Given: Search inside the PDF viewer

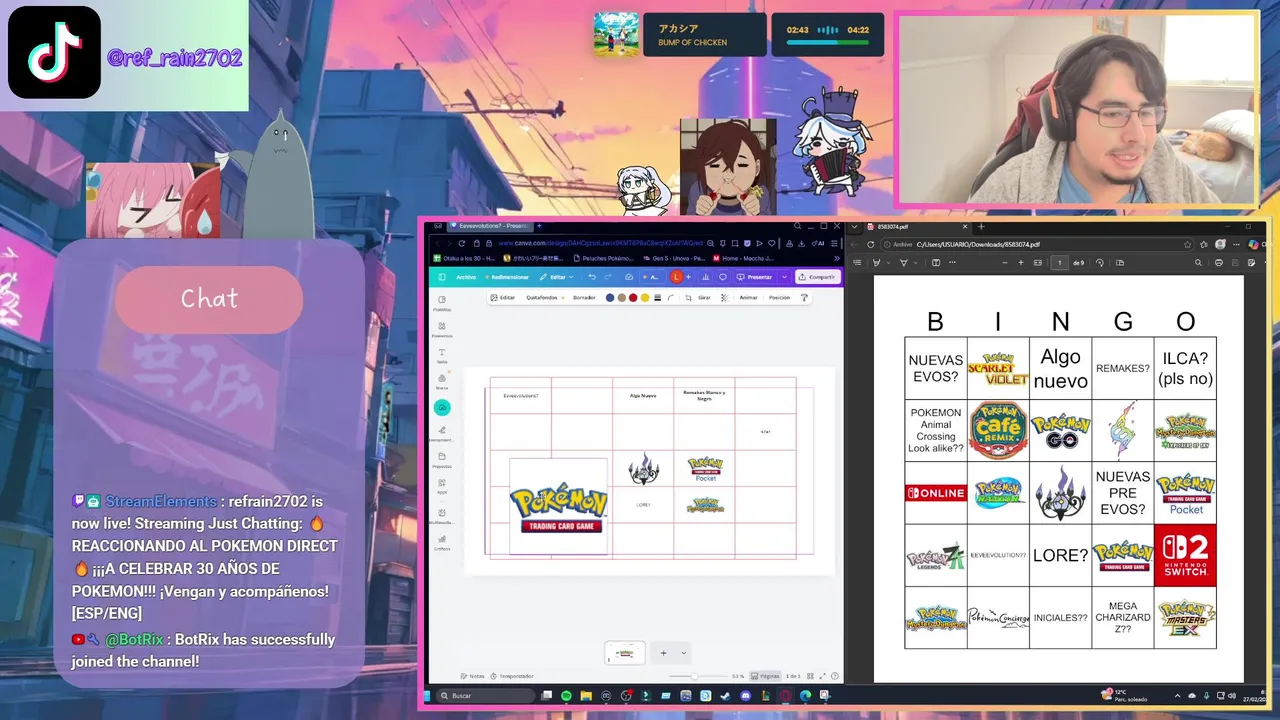Looking at the screenshot, I should (x=1198, y=263).
